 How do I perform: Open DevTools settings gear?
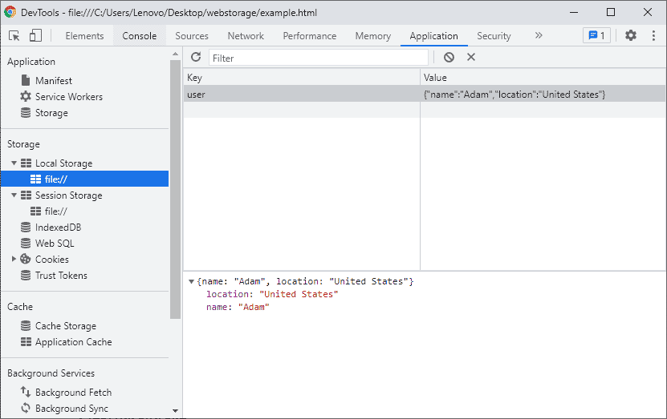point(630,36)
